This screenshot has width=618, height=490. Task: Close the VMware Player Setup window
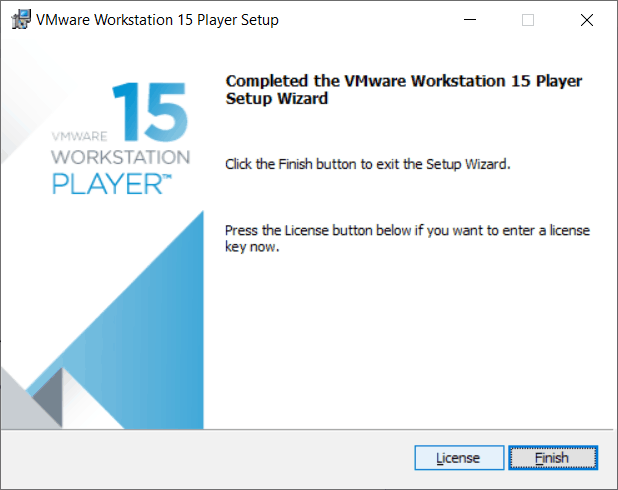584,20
